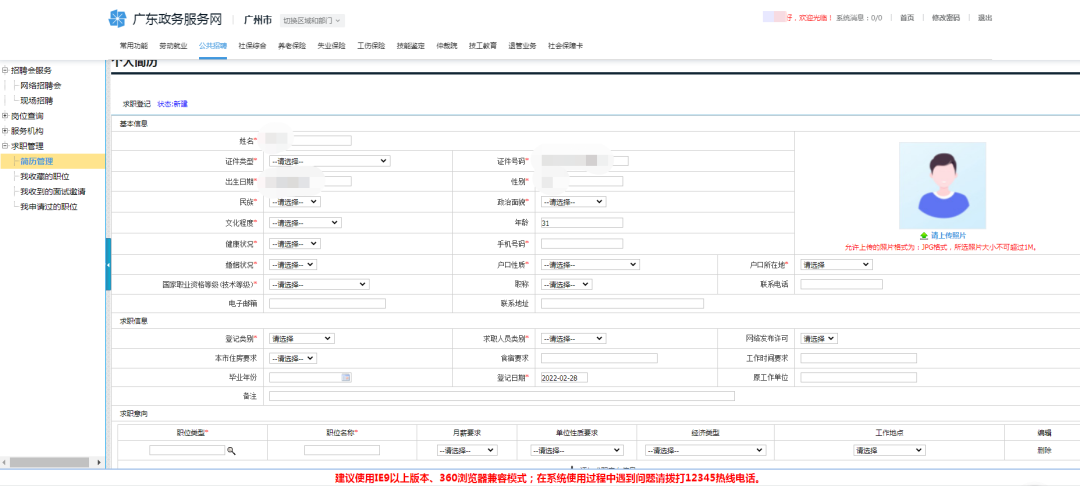This screenshot has height=486, width=1080.
Task: Open the calendar picker for 毕业年份
Action: click(x=346, y=377)
